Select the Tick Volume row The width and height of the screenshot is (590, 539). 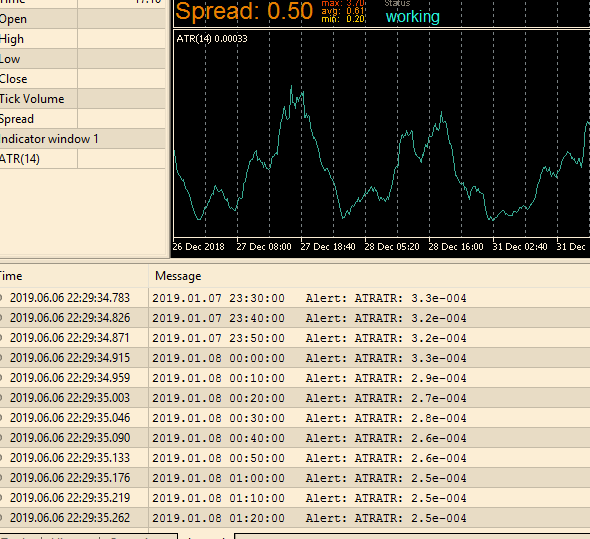pyautogui.click(x=82, y=99)
